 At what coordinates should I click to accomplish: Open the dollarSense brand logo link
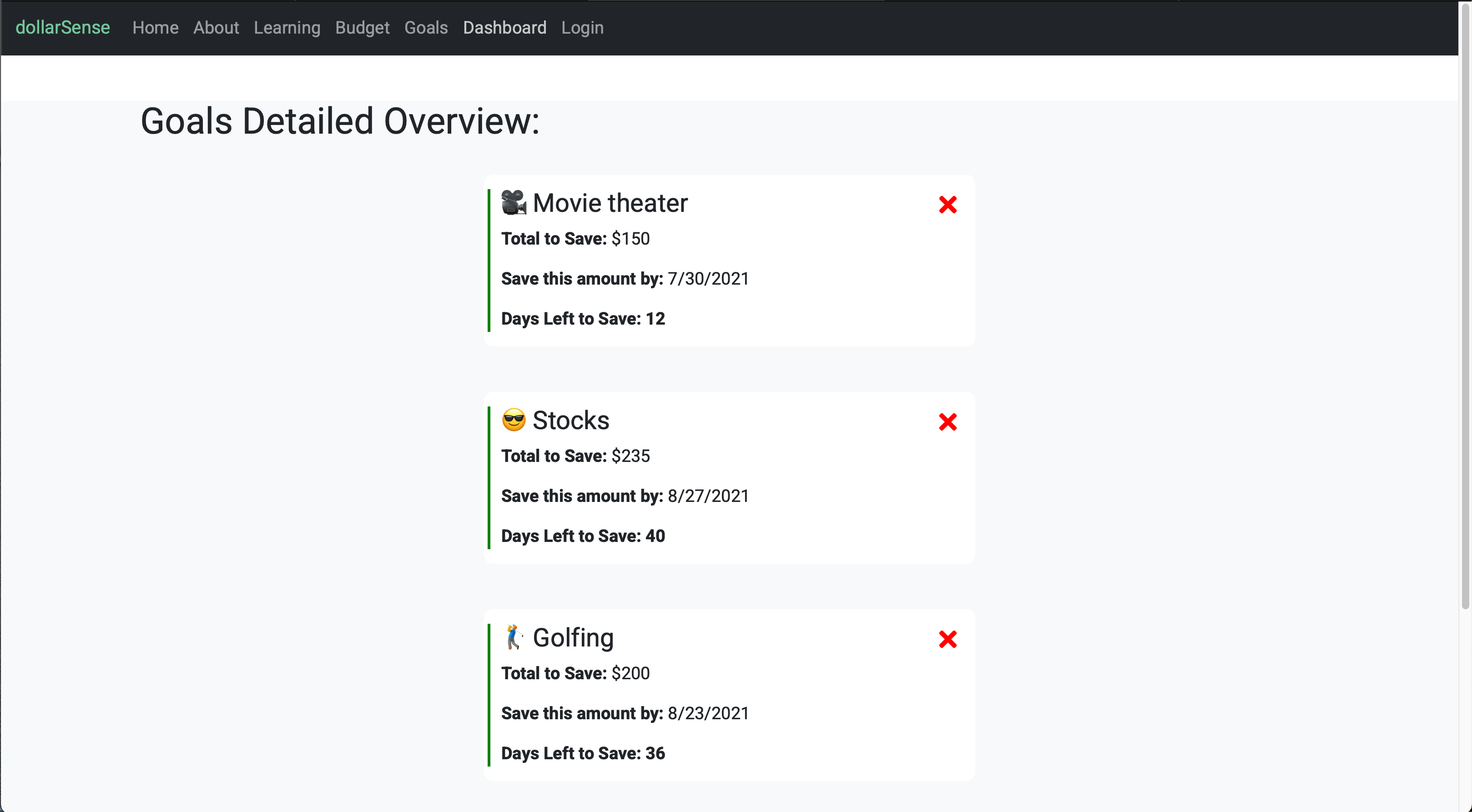(x=63, y=27)
